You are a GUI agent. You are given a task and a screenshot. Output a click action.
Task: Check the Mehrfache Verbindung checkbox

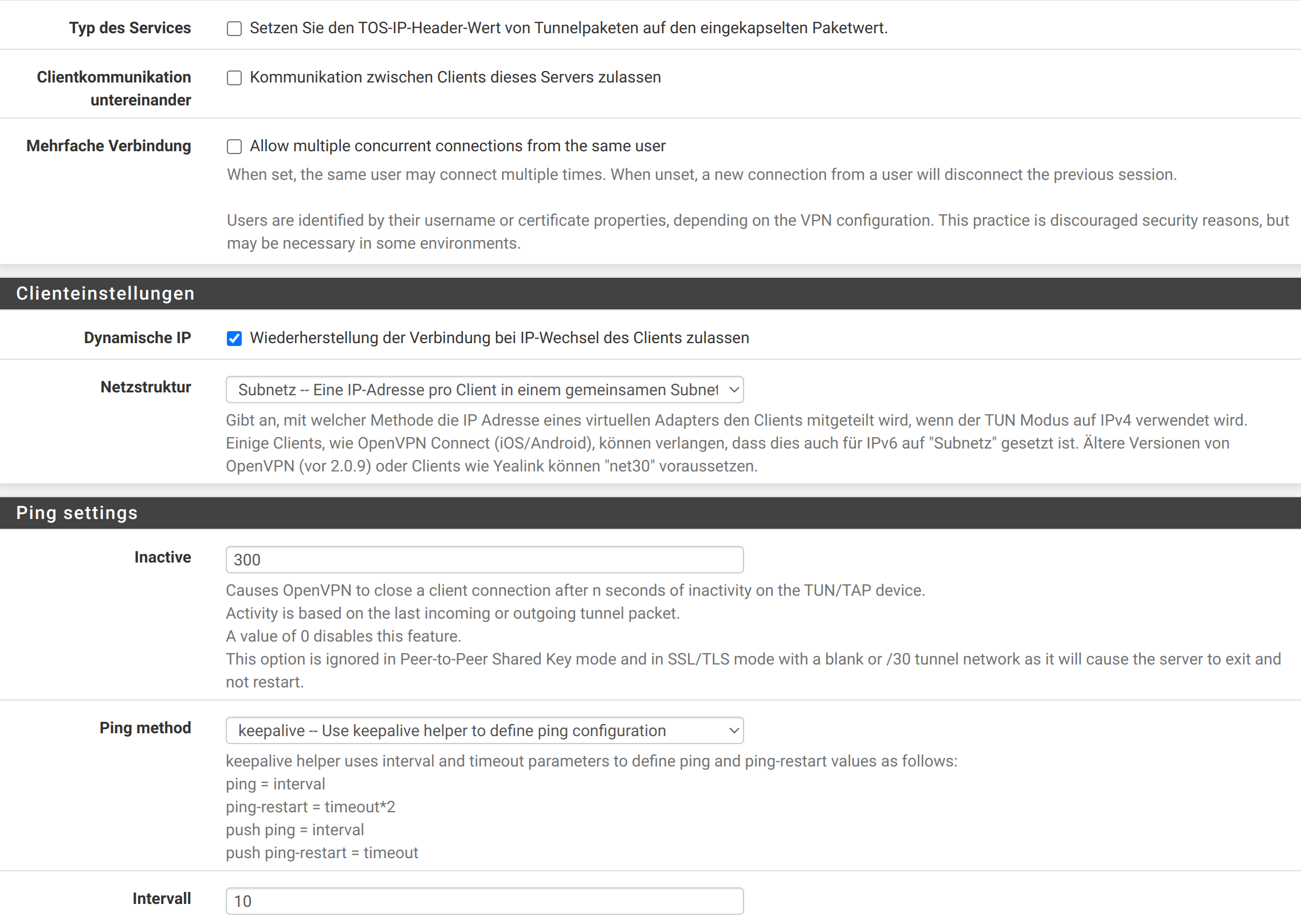[234, 147]
